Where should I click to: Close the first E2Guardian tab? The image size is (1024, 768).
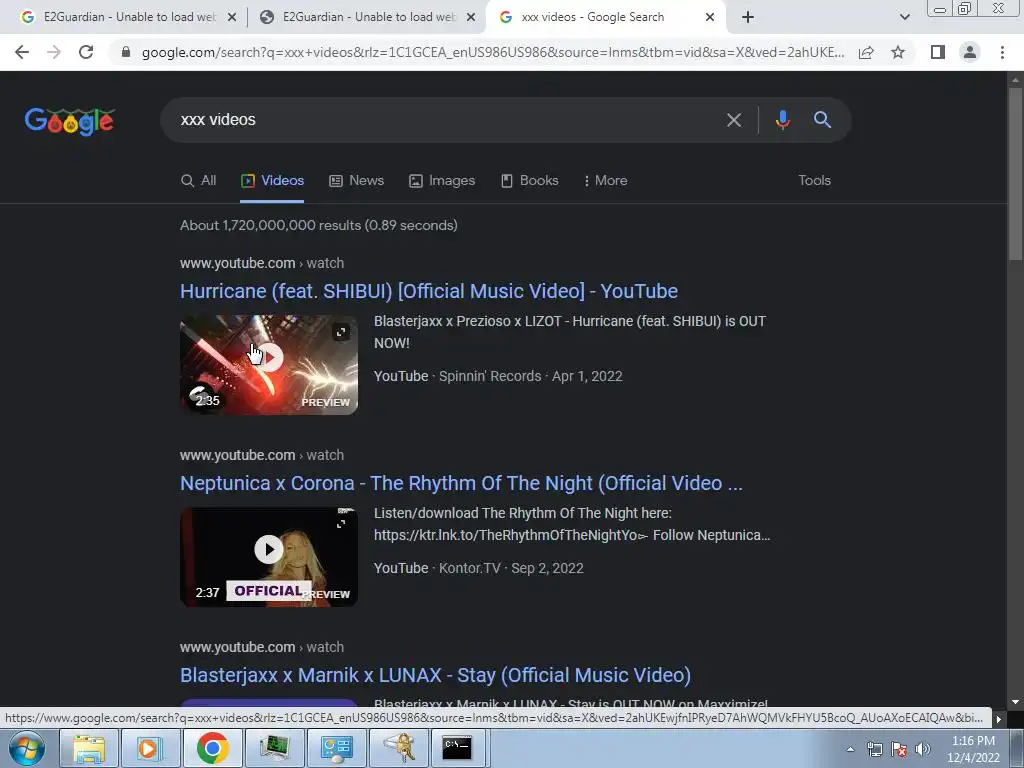(231, 17)
